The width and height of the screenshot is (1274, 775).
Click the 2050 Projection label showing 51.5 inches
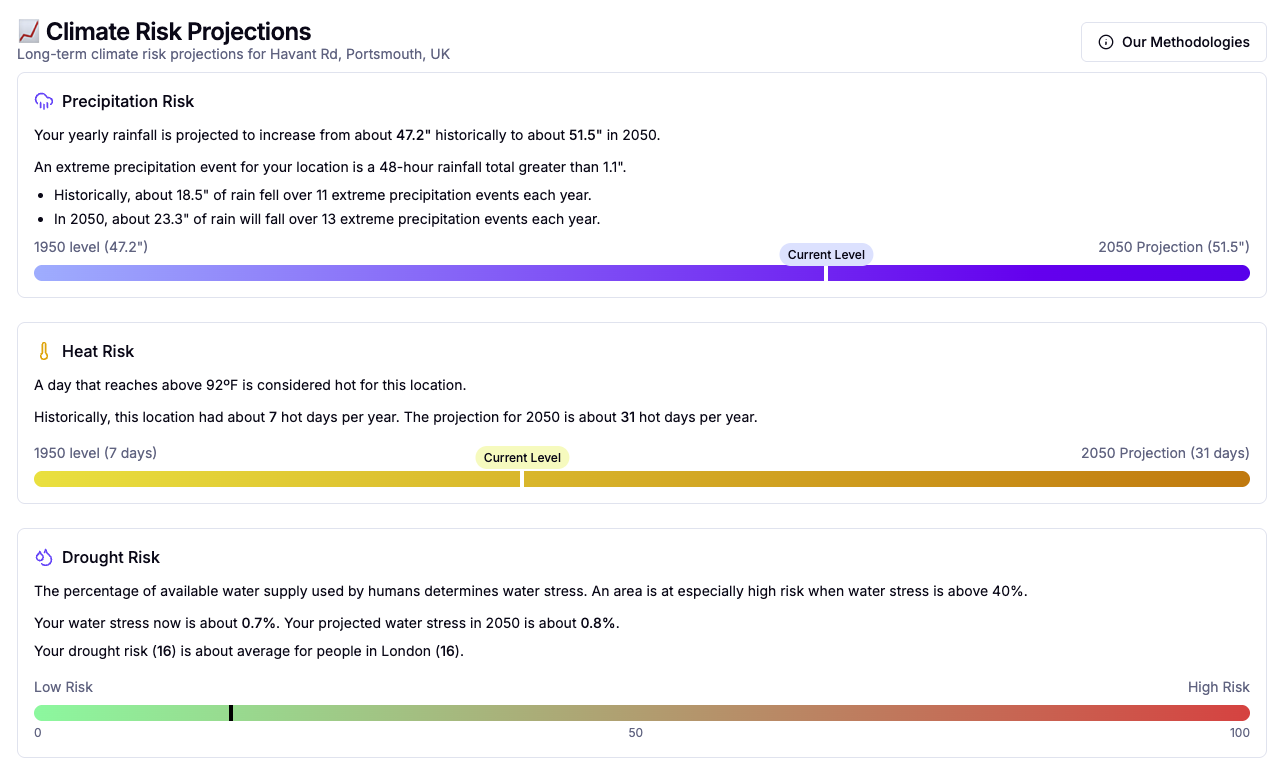coord(1173,247)
